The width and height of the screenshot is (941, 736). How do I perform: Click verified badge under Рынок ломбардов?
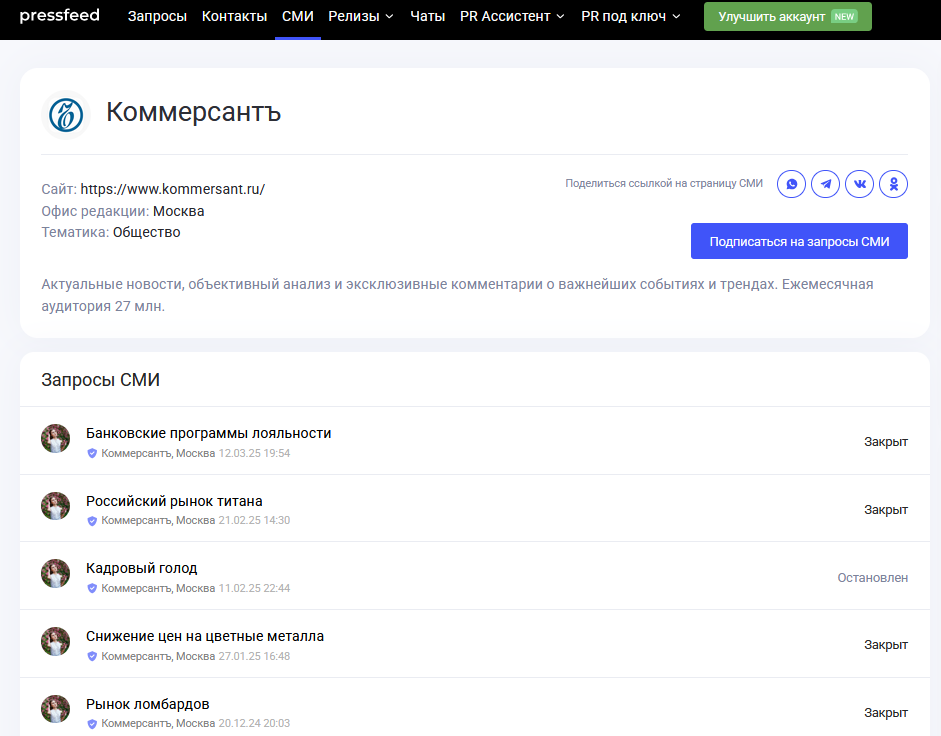[x=92, y=723]
